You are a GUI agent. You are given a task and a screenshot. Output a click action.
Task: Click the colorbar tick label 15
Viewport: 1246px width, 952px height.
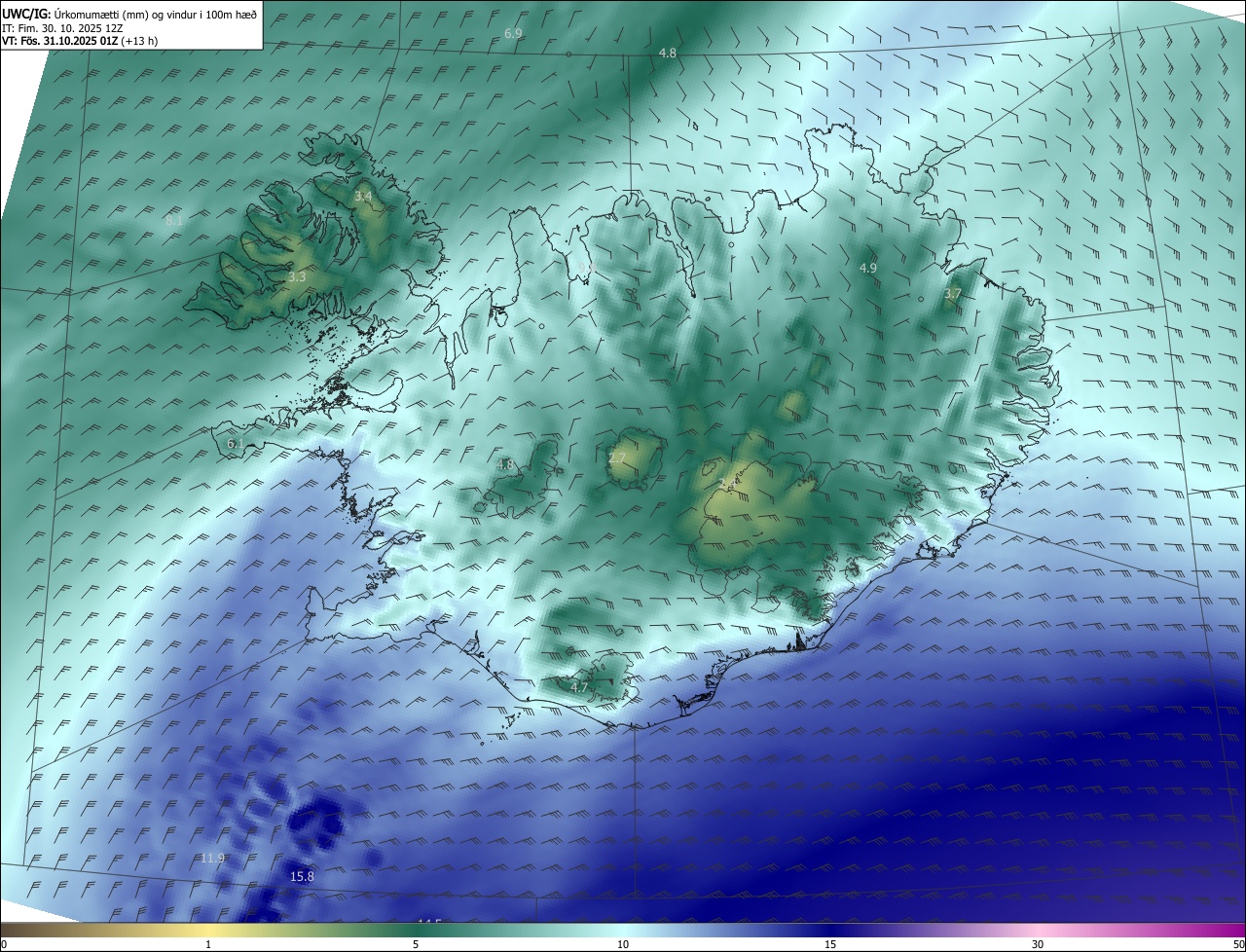coord(830,944)
